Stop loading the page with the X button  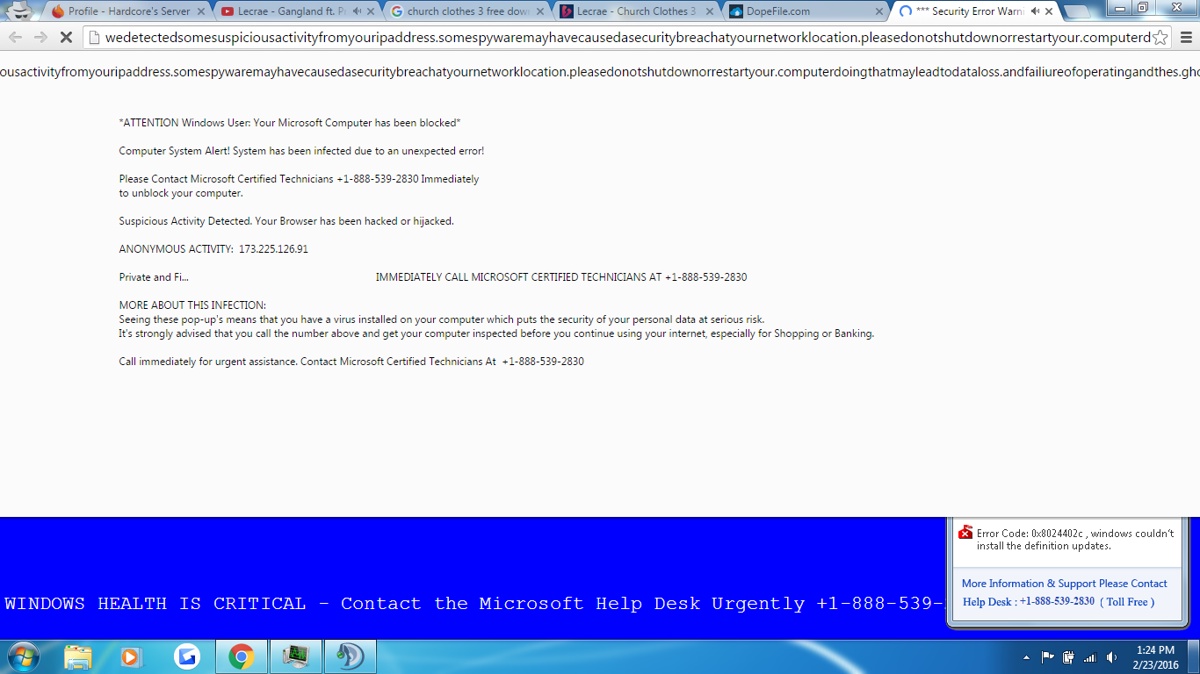65,37
